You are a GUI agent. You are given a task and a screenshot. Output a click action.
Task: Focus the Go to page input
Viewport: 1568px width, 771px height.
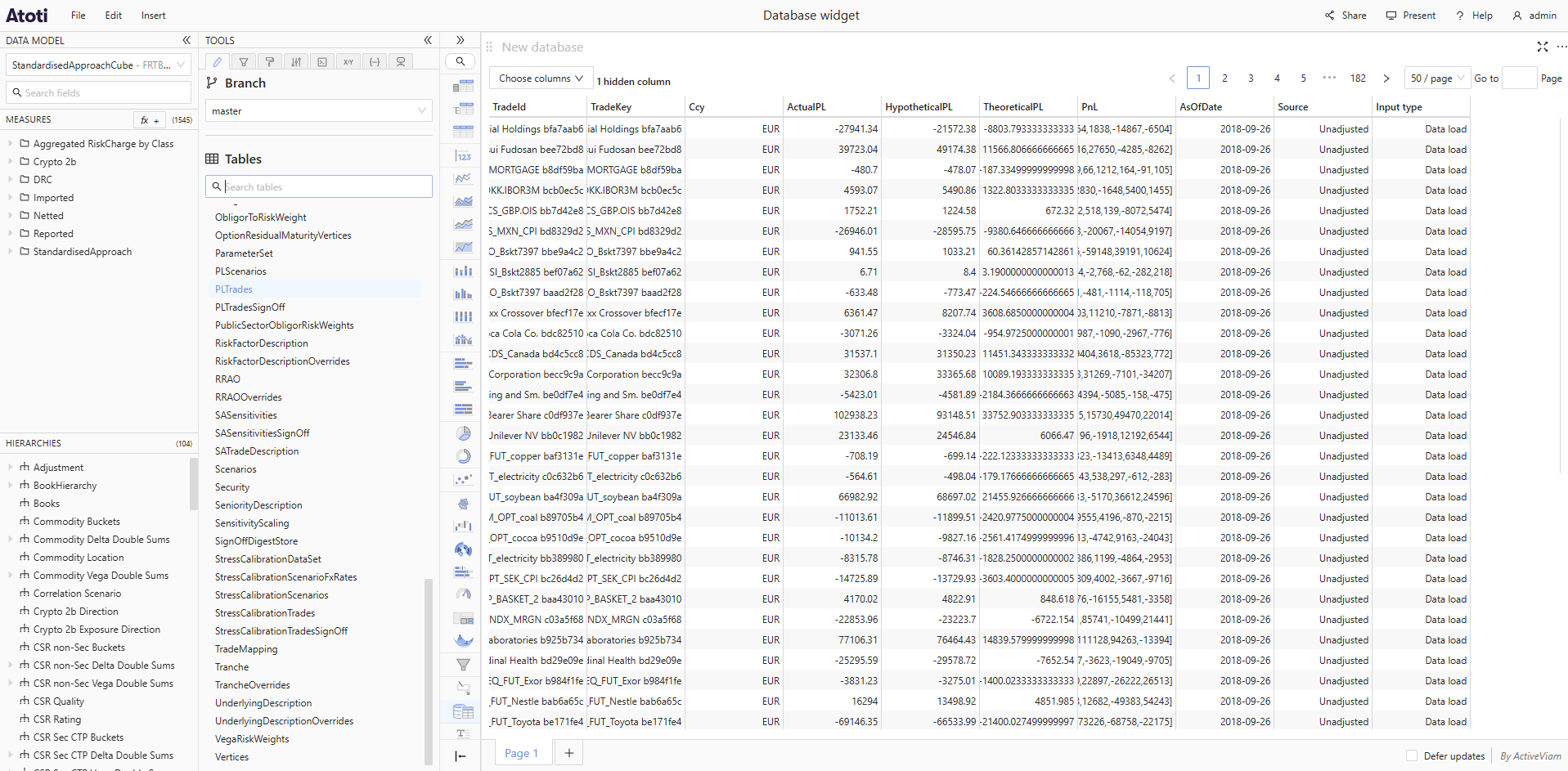pos(1520,78)
